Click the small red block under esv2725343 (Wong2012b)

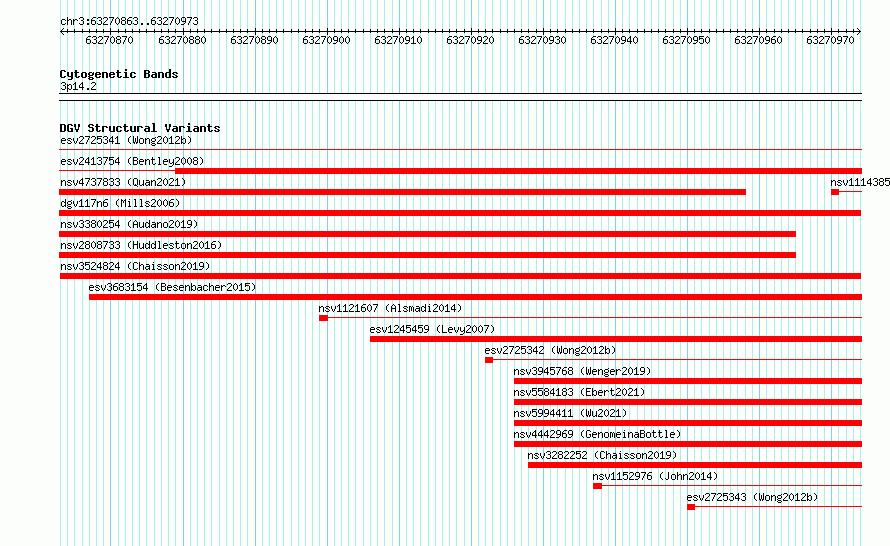point(691,507)
